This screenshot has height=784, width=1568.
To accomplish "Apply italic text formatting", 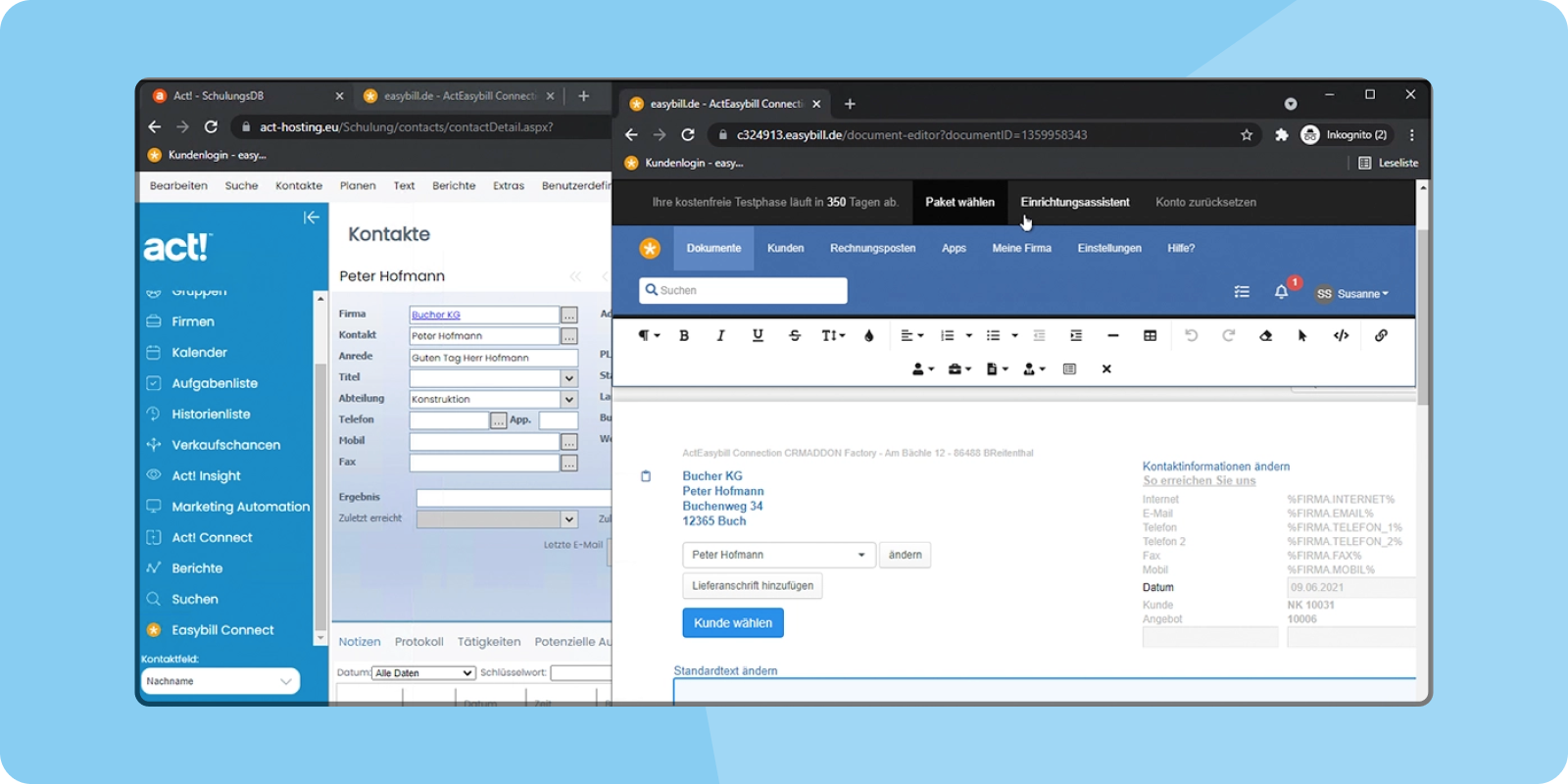I will tap(720, 335).
